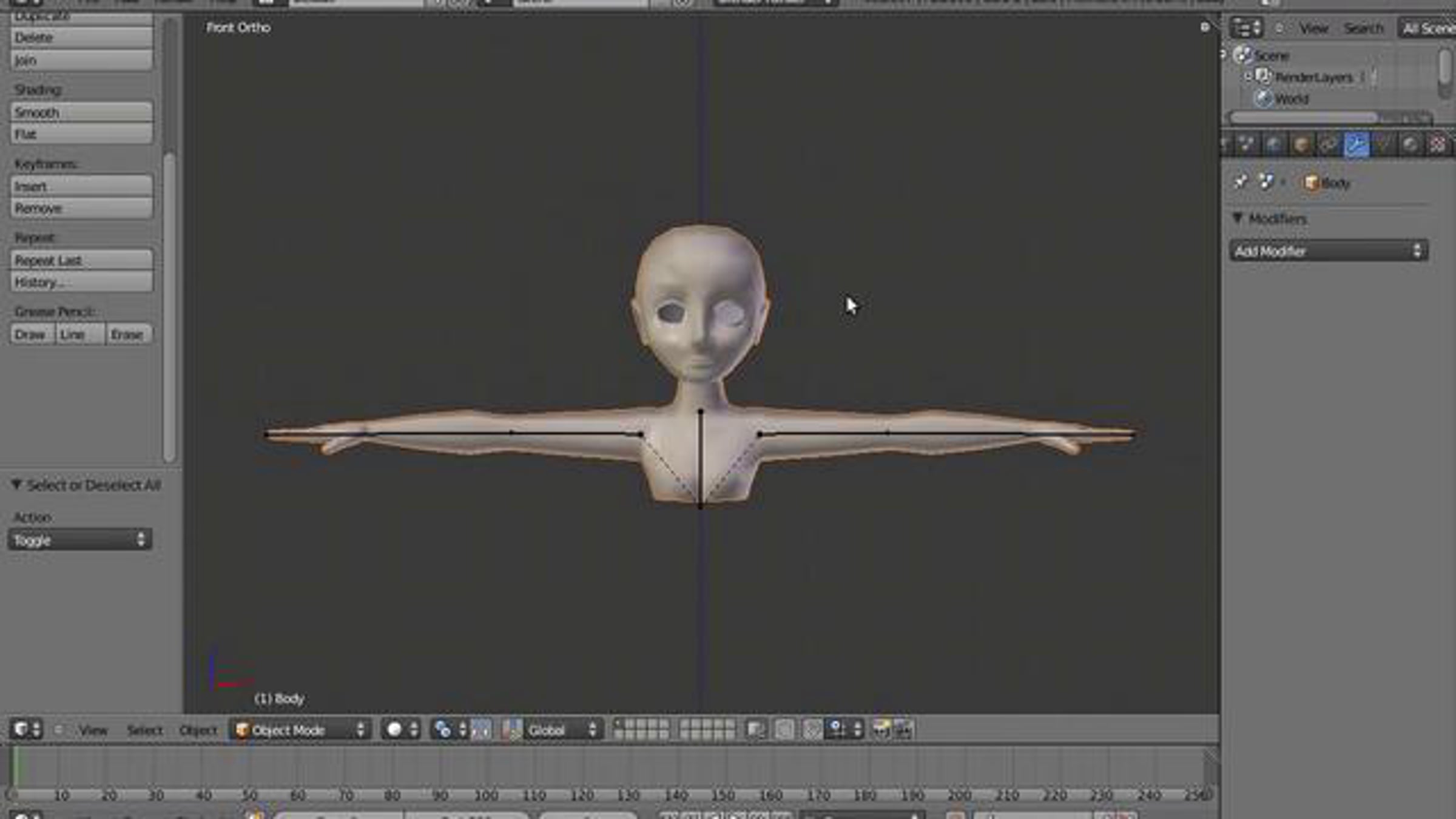The image size is (1456, 819).
Task: Click the pivot point icon in the 3D header
Action: [443, 729]
